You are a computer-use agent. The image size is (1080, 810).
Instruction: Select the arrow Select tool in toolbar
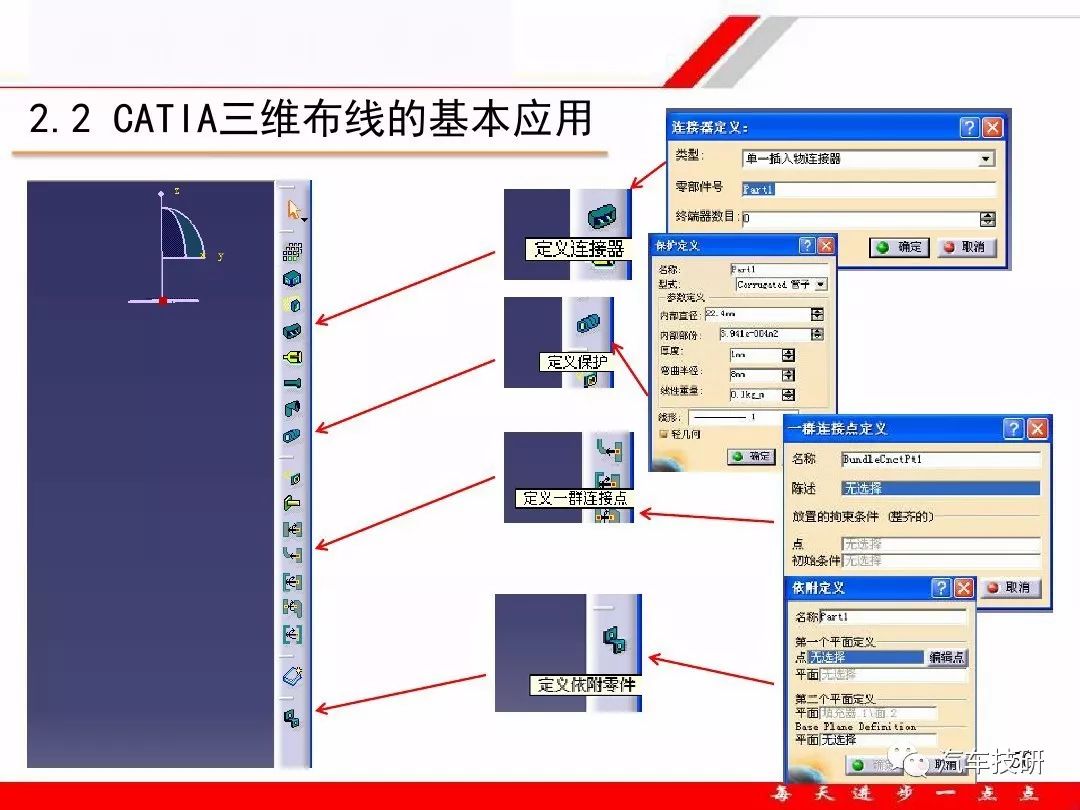pyautogui.click(x=294, y=209)
